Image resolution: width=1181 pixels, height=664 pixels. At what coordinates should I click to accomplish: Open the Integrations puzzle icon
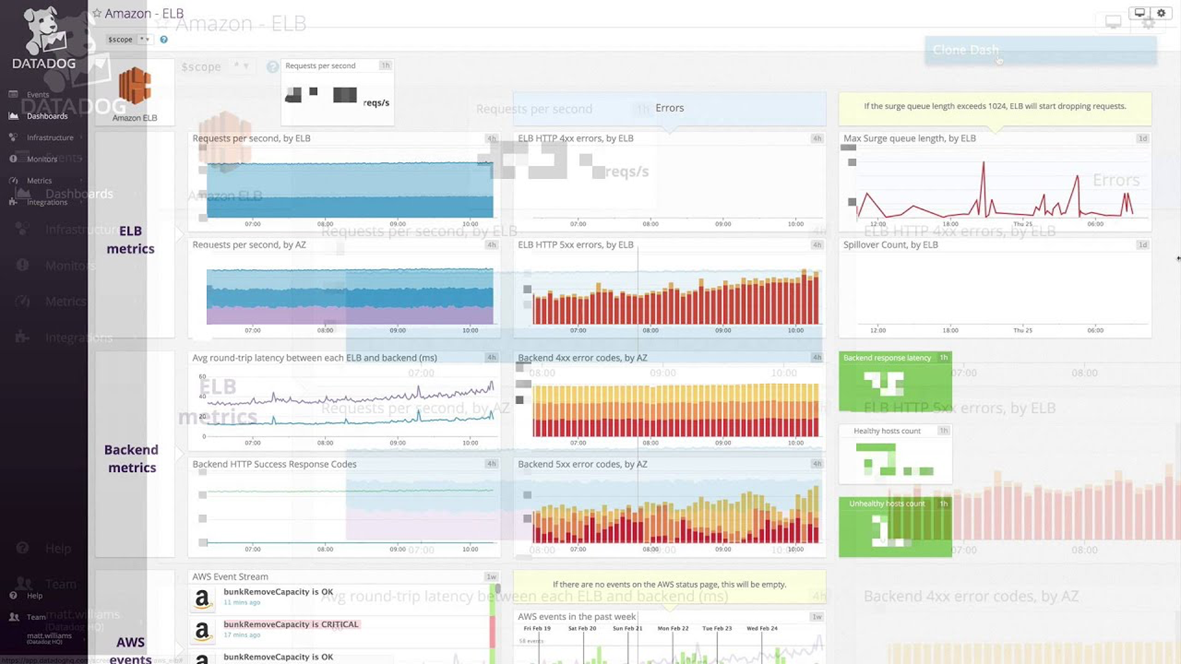(13, 202)
